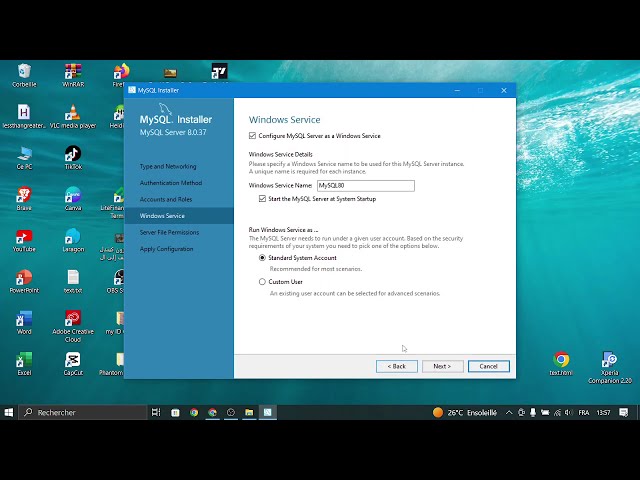640x480 pixels.
Task: Open File Explorer from taskbar
Action: pos(249,413)
